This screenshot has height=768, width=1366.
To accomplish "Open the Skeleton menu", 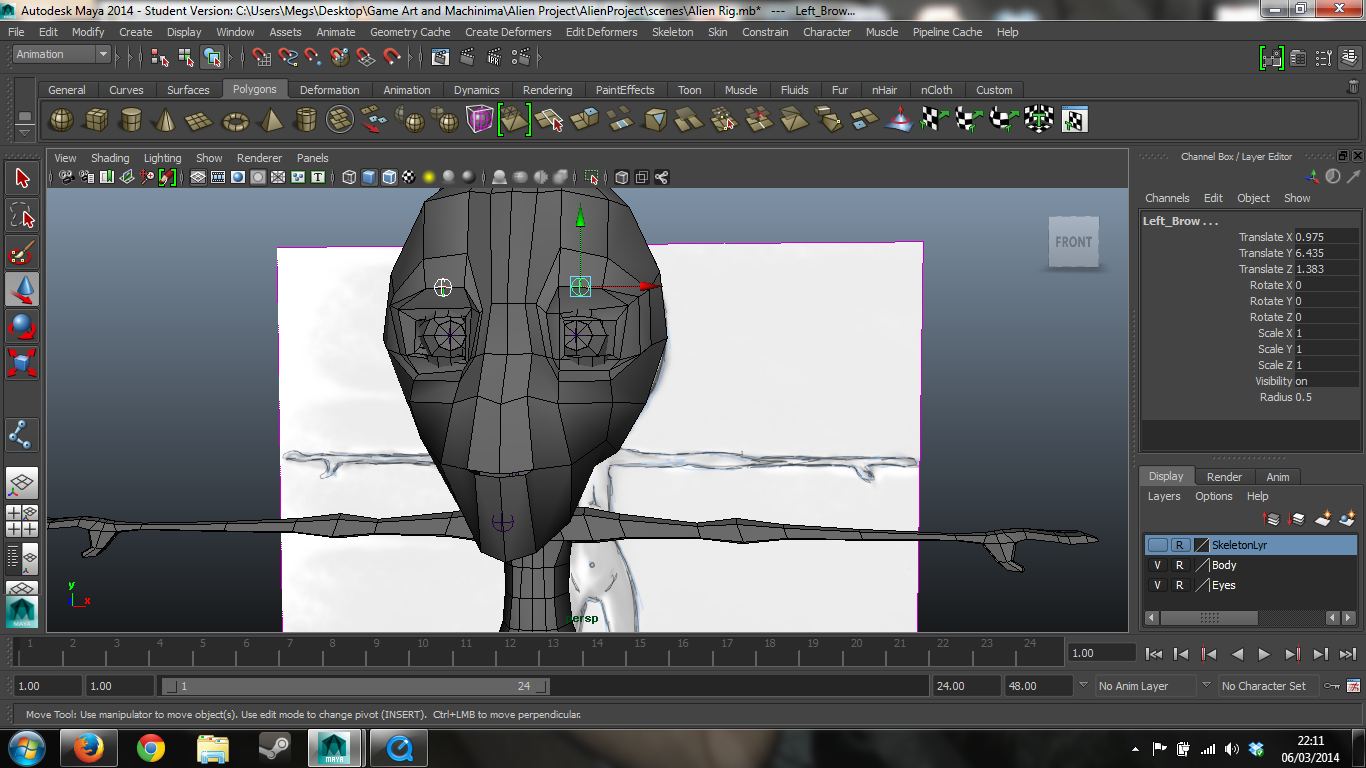I will tap(672, 31).
